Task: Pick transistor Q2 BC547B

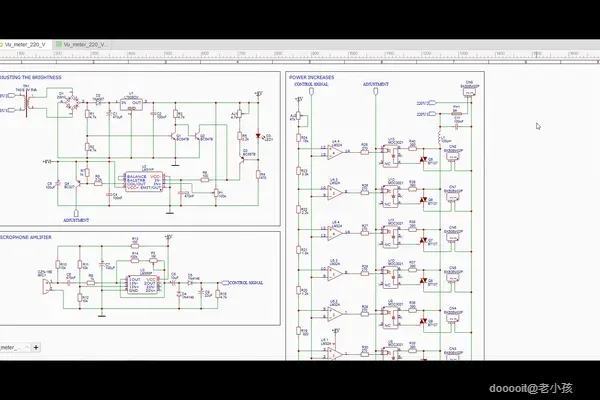Action: click(x=198, y=136)
